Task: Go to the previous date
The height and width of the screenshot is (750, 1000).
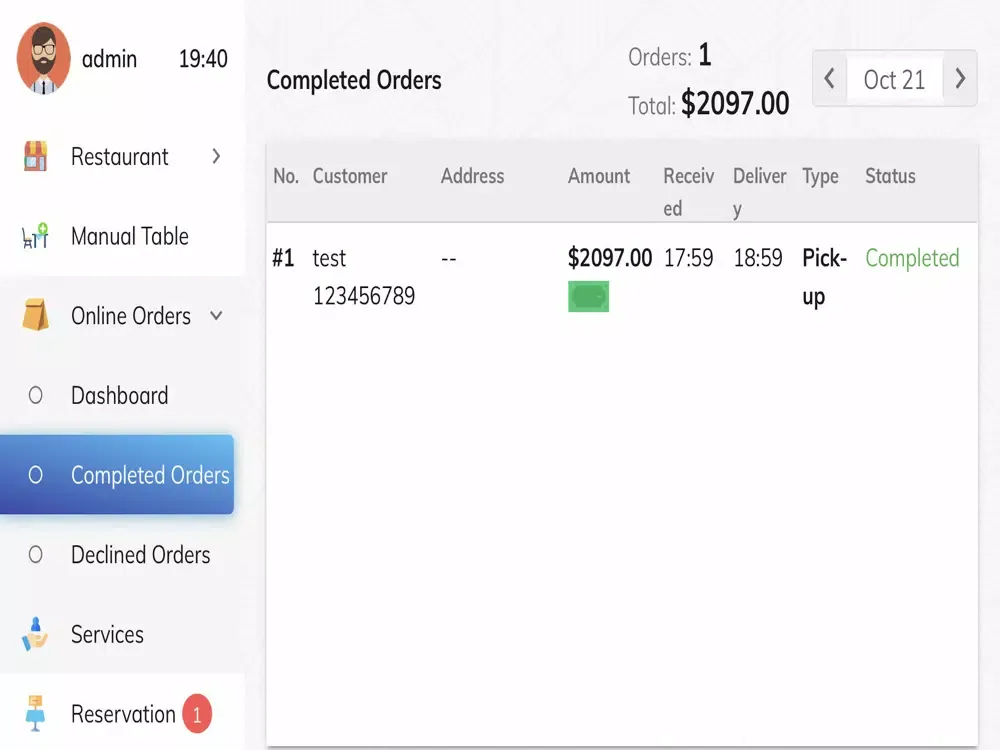Action: pyautogui.click(x=830, y=79)
